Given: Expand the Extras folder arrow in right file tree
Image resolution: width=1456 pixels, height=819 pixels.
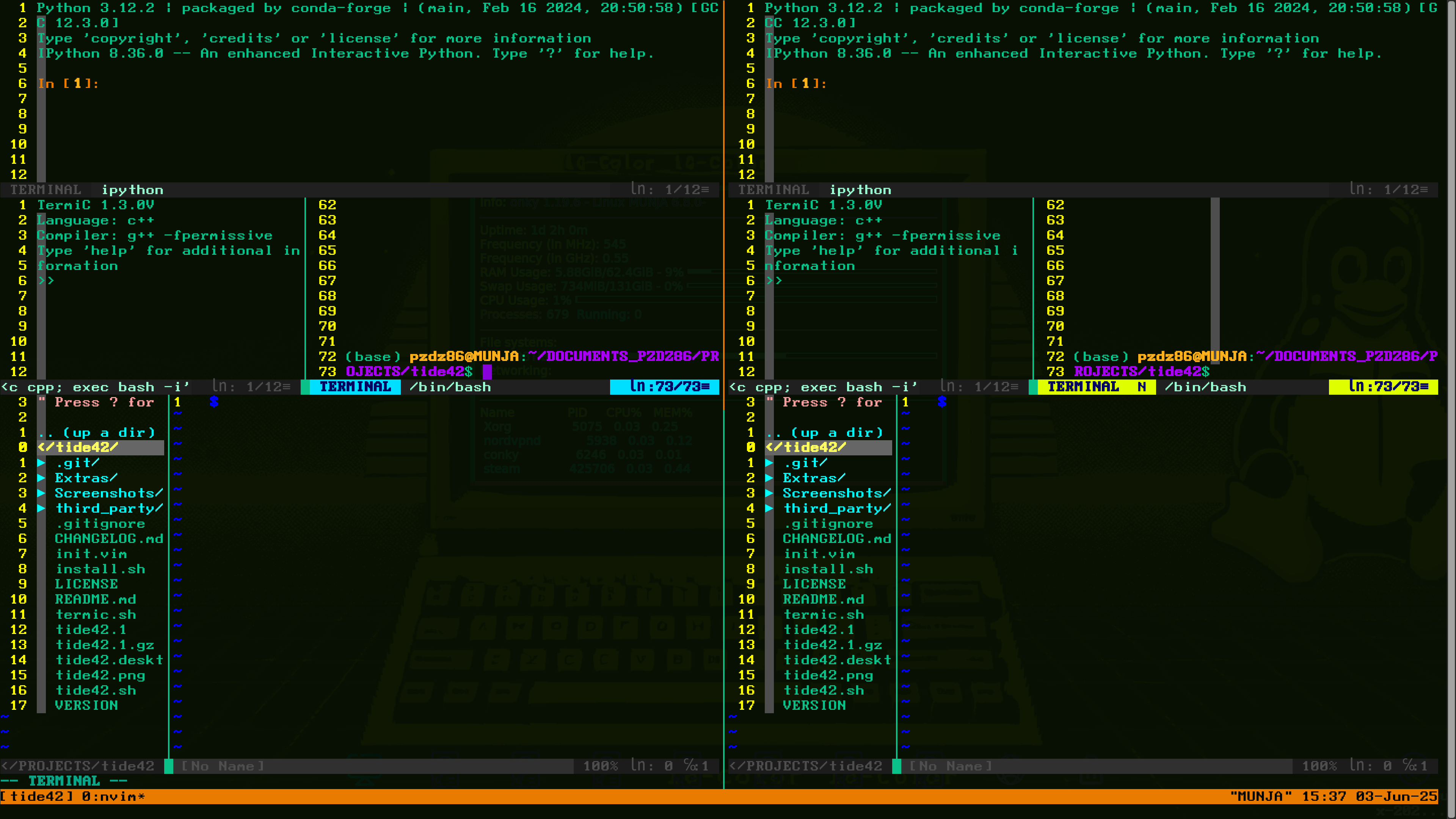Looking at the screenshot, I should 769,478.
